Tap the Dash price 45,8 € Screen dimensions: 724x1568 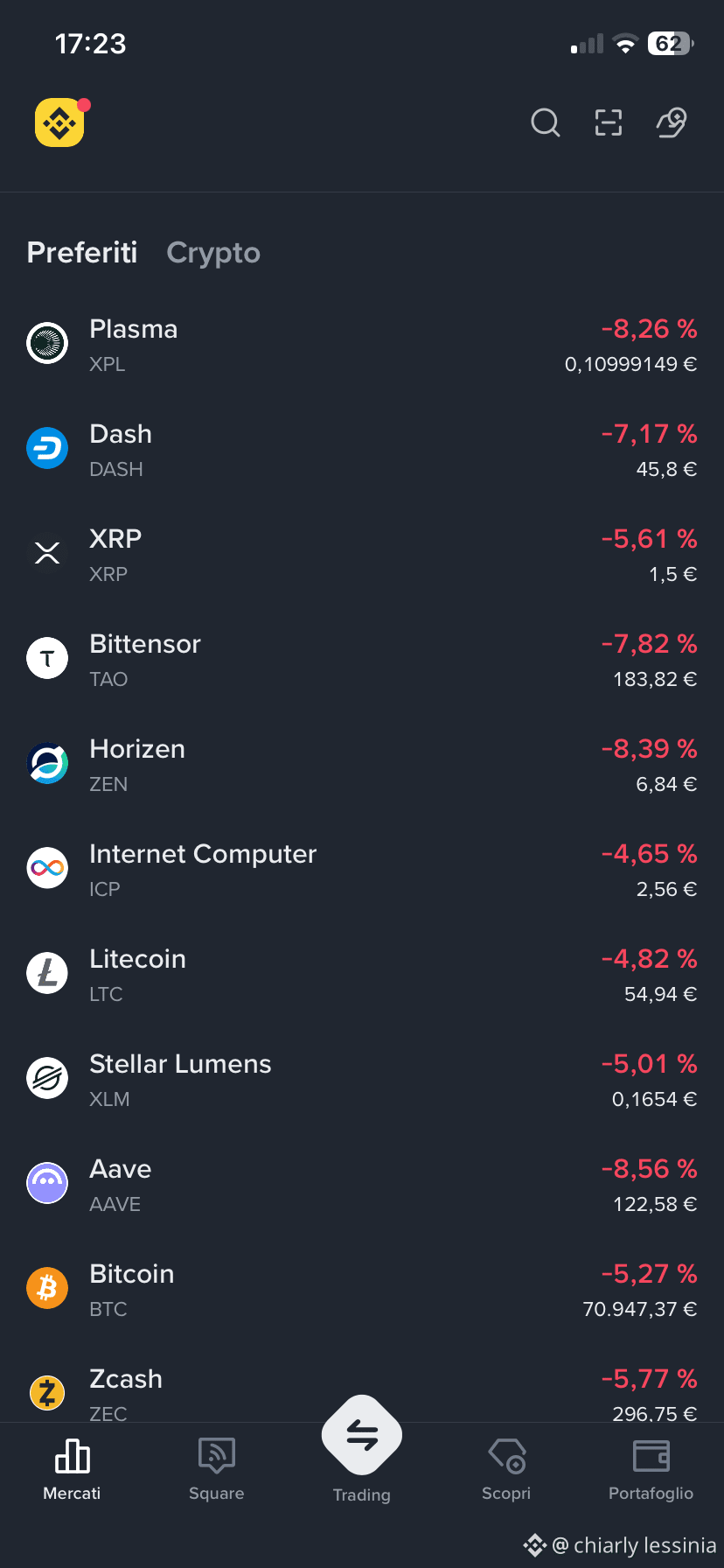click(666, 470)
